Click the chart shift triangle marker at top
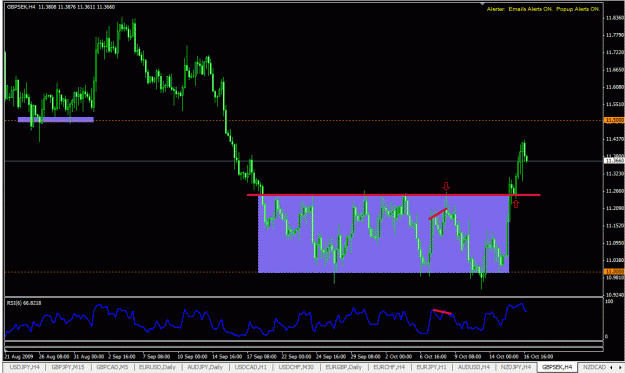The height and width of the screenshot is (373, 625). (482, 4)
